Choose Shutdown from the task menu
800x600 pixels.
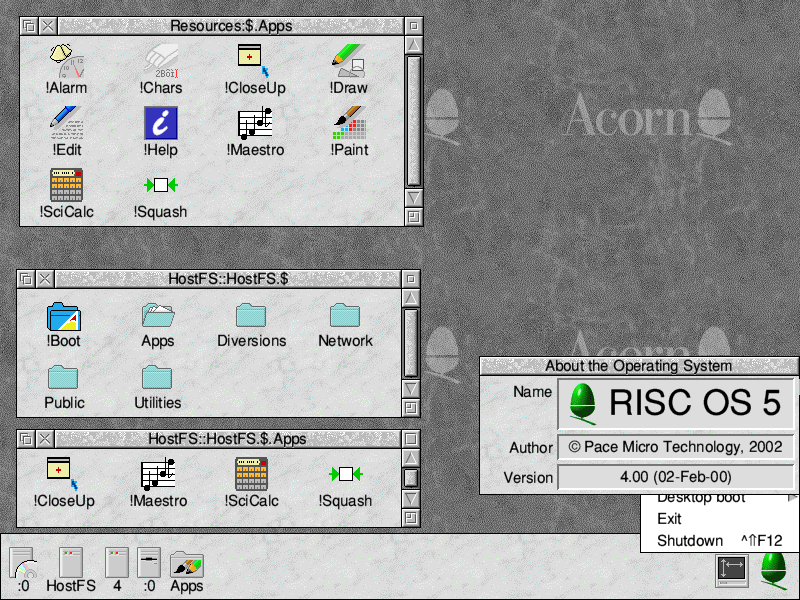tap(719, 540)
